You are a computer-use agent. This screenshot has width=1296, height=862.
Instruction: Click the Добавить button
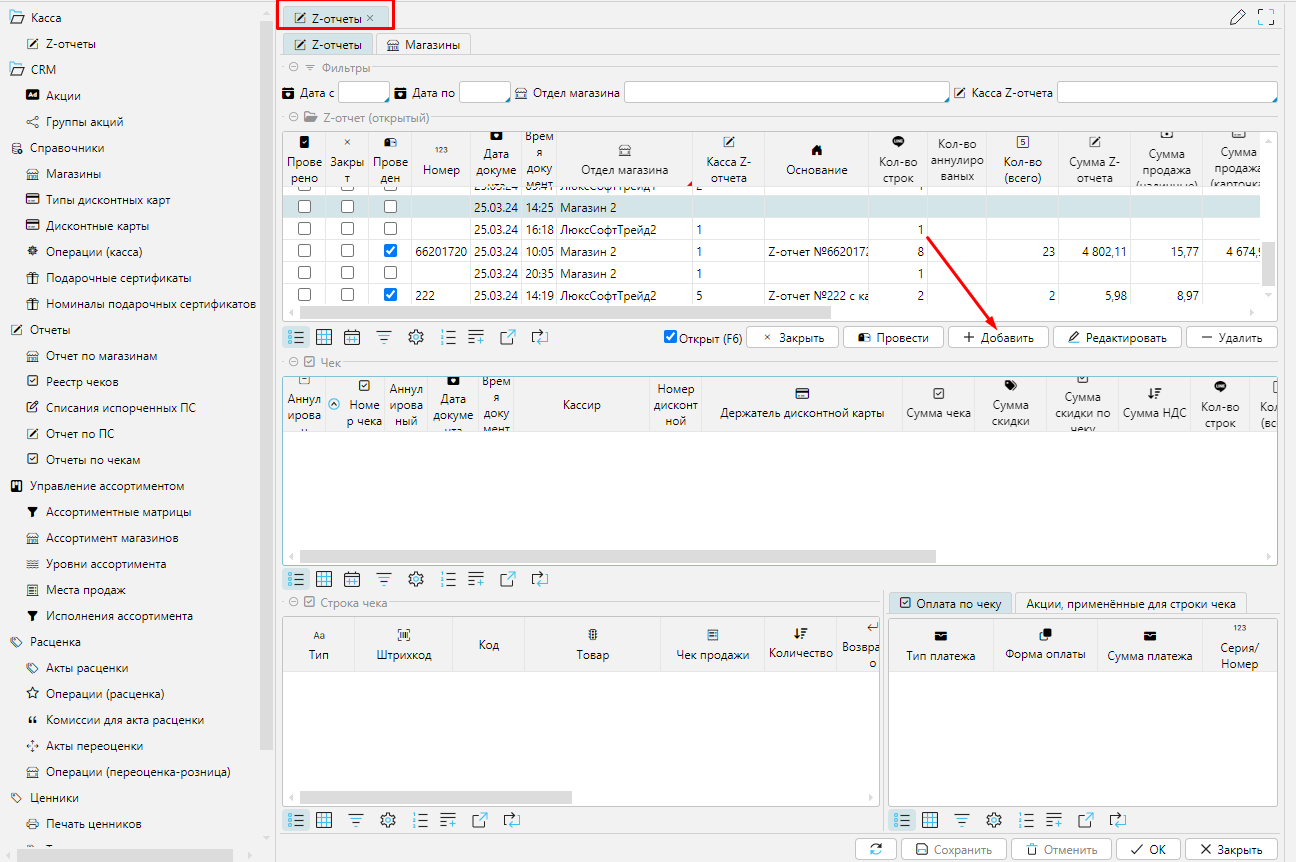coord(998,338)
